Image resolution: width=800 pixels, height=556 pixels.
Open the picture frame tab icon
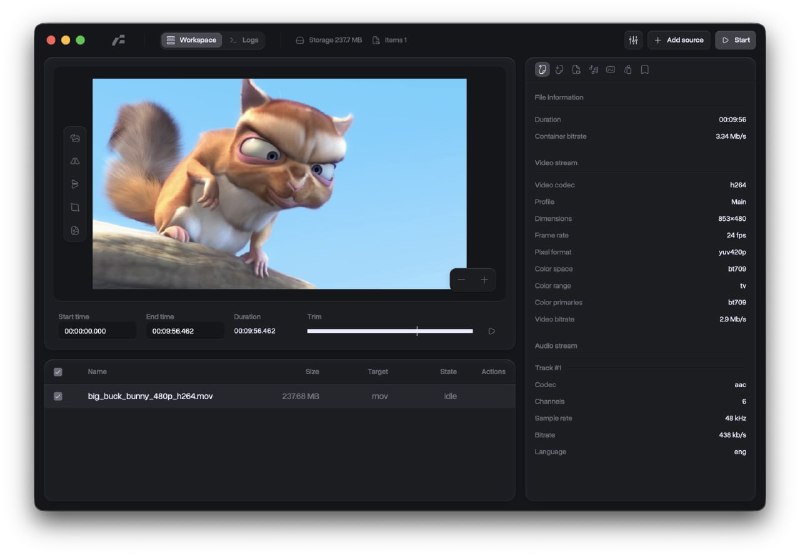click(x=611, y=69)
